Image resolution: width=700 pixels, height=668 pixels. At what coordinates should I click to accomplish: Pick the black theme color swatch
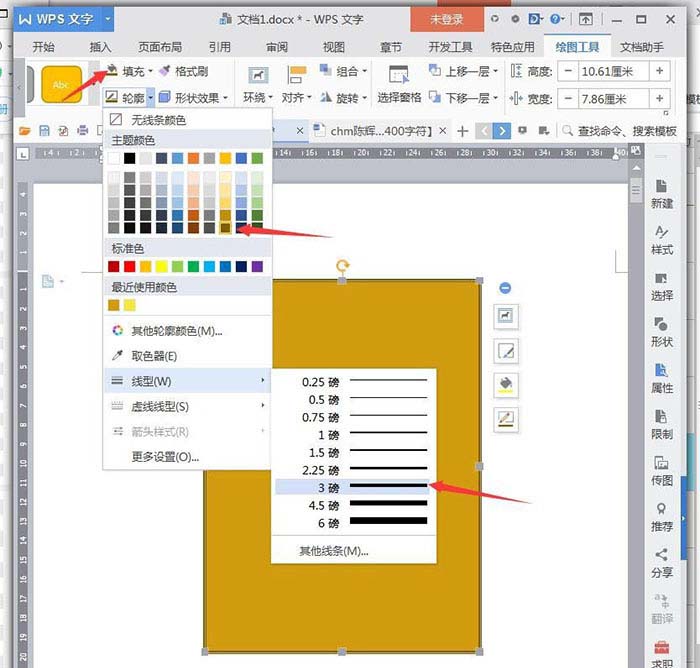click(x=129, y=158)
